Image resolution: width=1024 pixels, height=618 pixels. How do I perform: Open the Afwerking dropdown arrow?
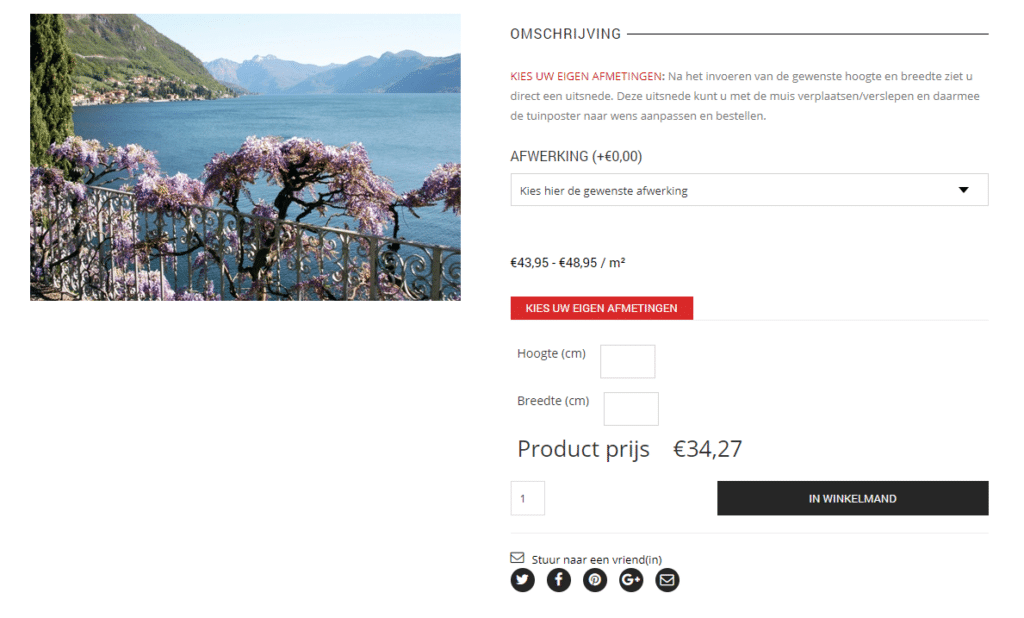coord(963,190)
